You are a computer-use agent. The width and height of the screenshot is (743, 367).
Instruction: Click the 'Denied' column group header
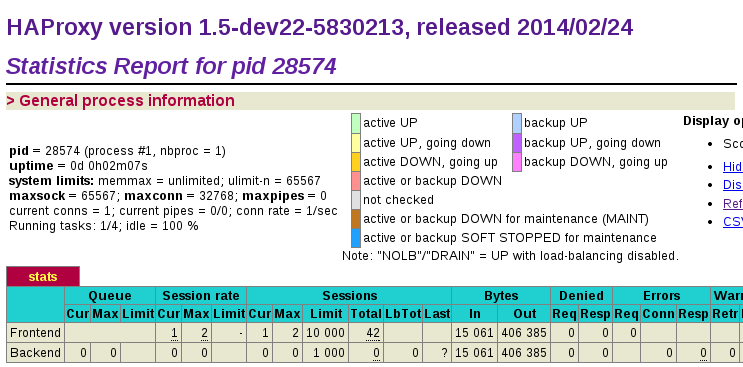pos(581,296)
